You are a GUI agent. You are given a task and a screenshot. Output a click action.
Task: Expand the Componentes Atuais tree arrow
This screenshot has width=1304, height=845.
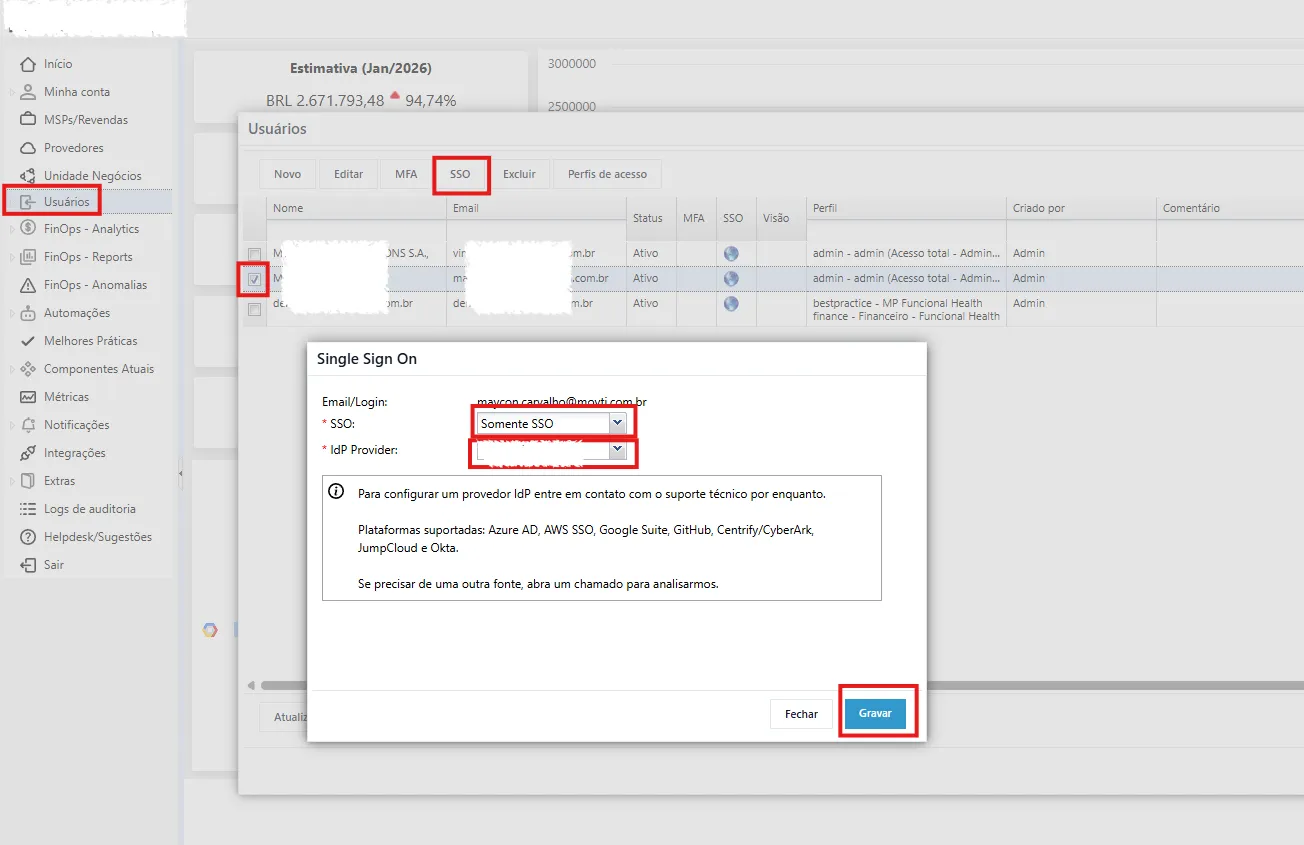(12, 369)
